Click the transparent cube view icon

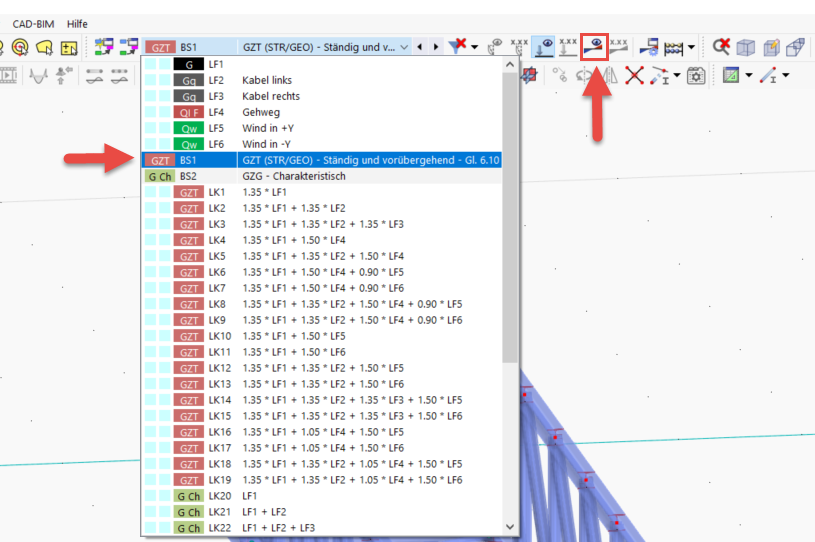(x=746, y=48)
